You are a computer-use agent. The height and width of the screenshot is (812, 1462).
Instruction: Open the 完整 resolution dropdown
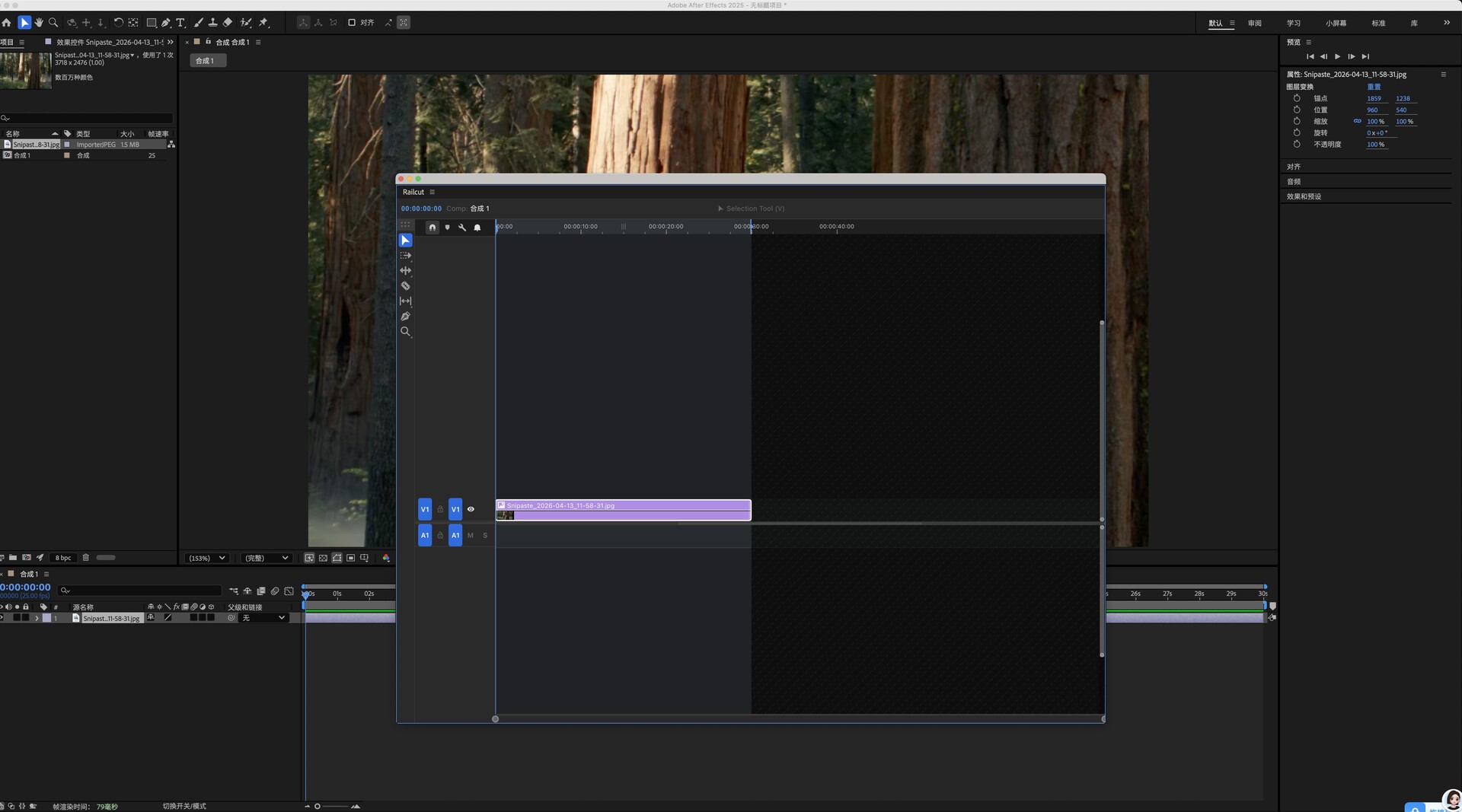point(266,558)
